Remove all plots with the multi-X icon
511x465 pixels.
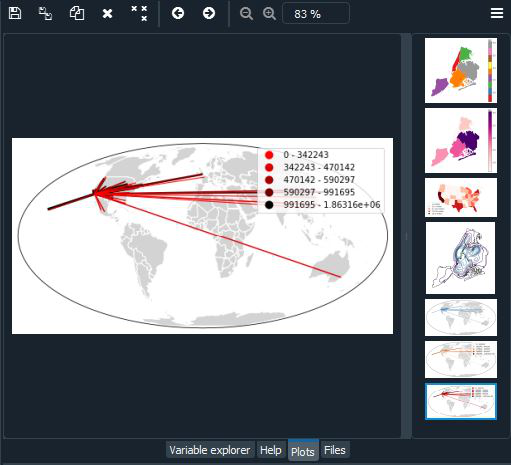click(139, 13)
